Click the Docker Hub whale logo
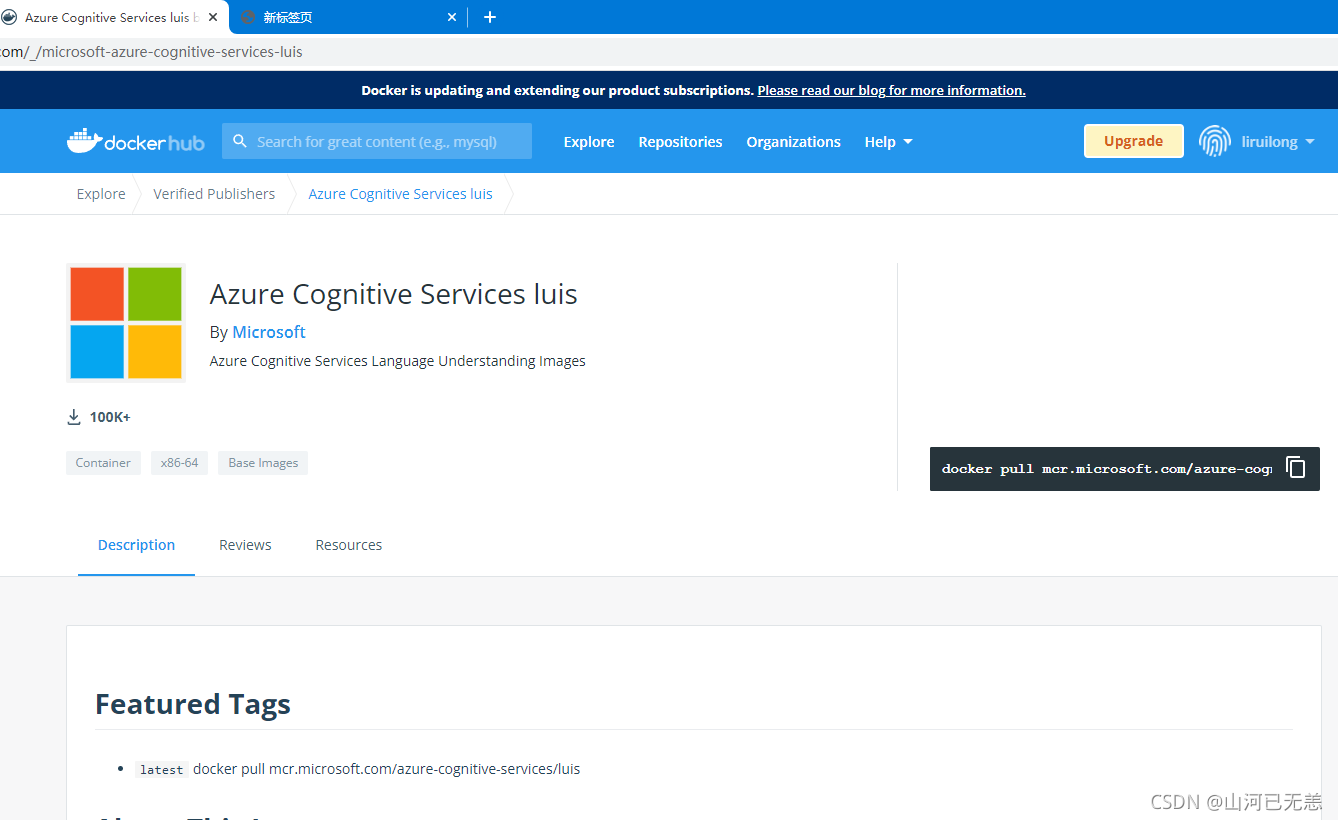The image size is (1338, 820). tap(135, 141)
